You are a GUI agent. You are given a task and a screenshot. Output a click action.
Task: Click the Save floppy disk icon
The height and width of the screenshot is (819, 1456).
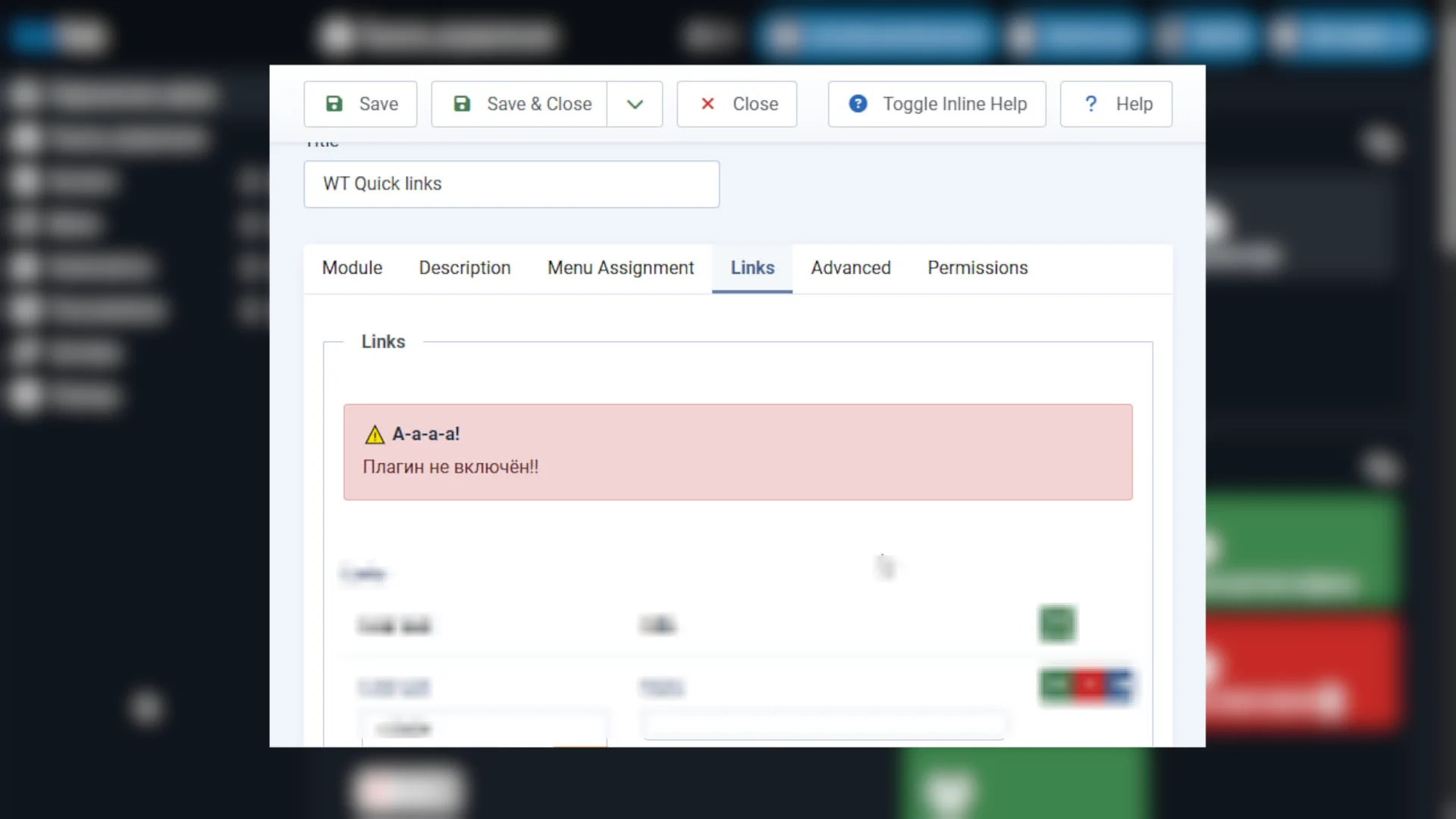(x=334, y=104)
